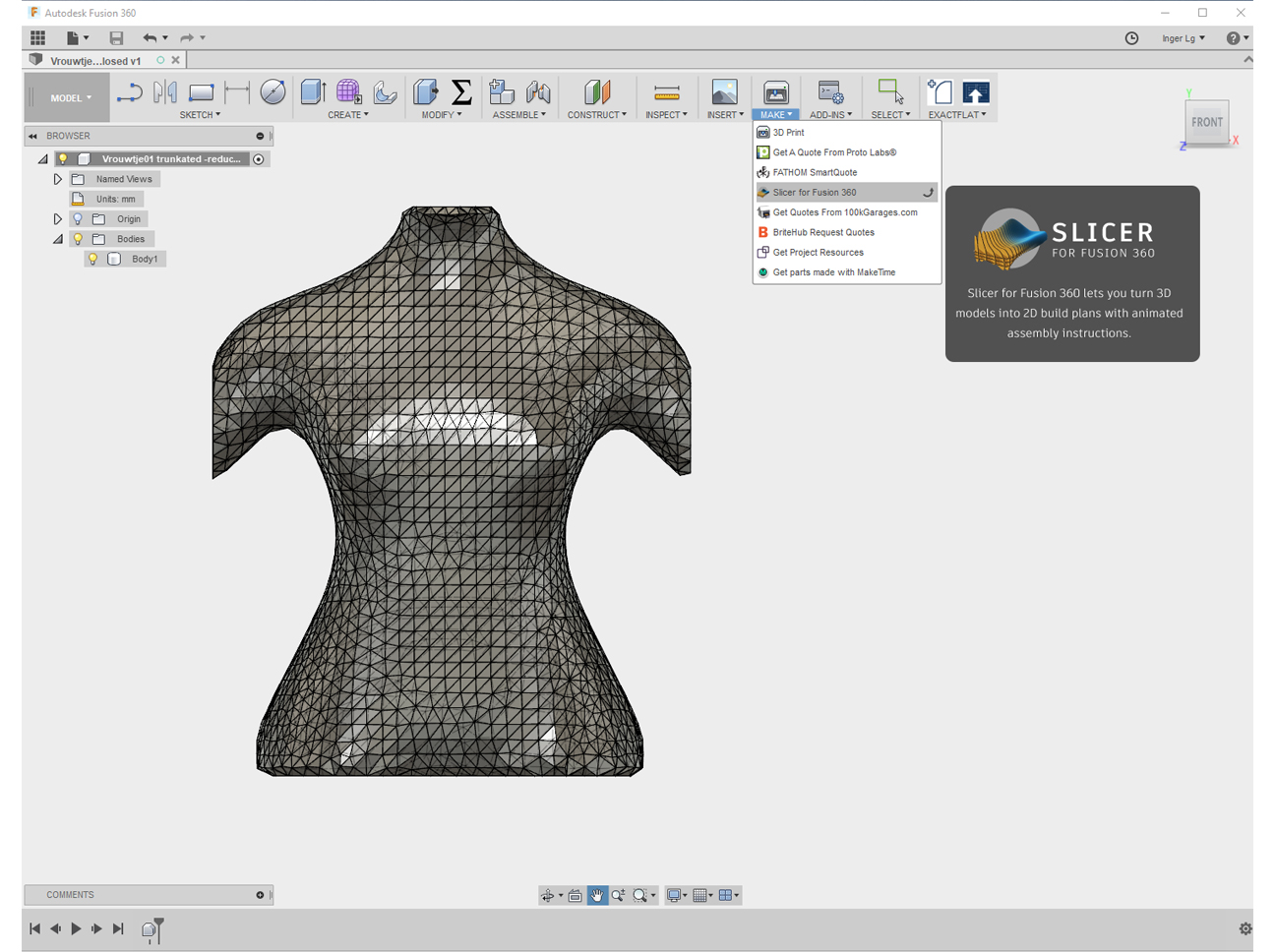Click the Create Form purple sphere icon

(348, 92)
